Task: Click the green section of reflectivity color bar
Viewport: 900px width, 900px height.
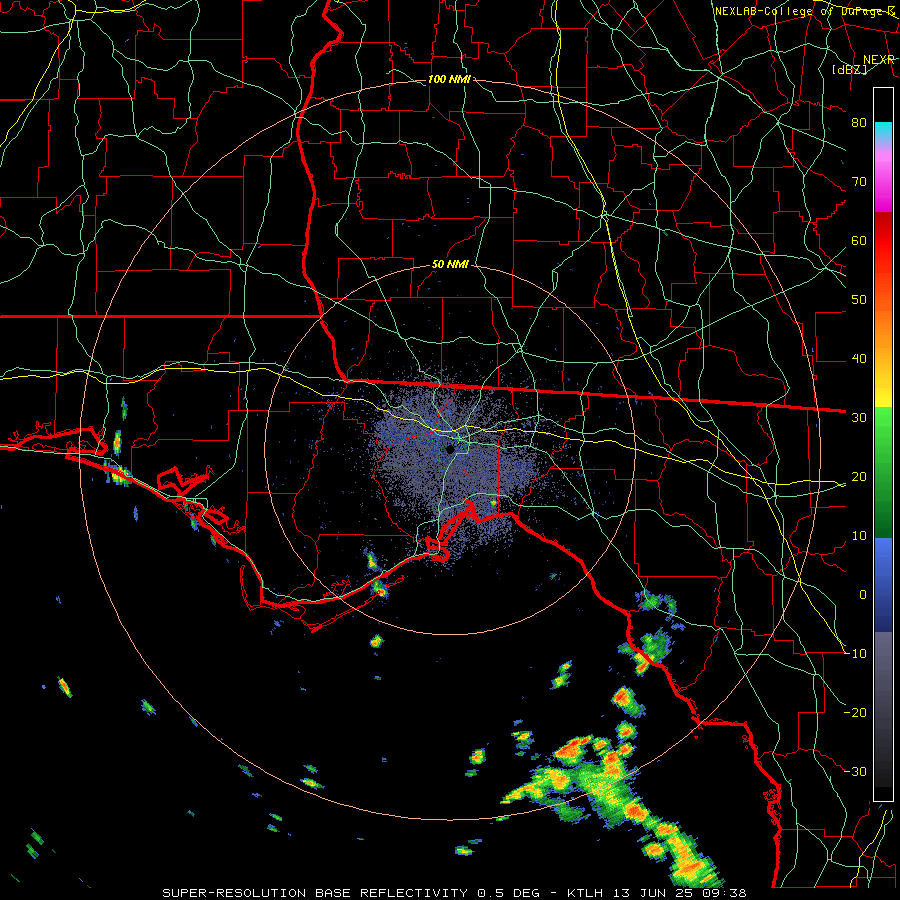Action: click(883, 472)
